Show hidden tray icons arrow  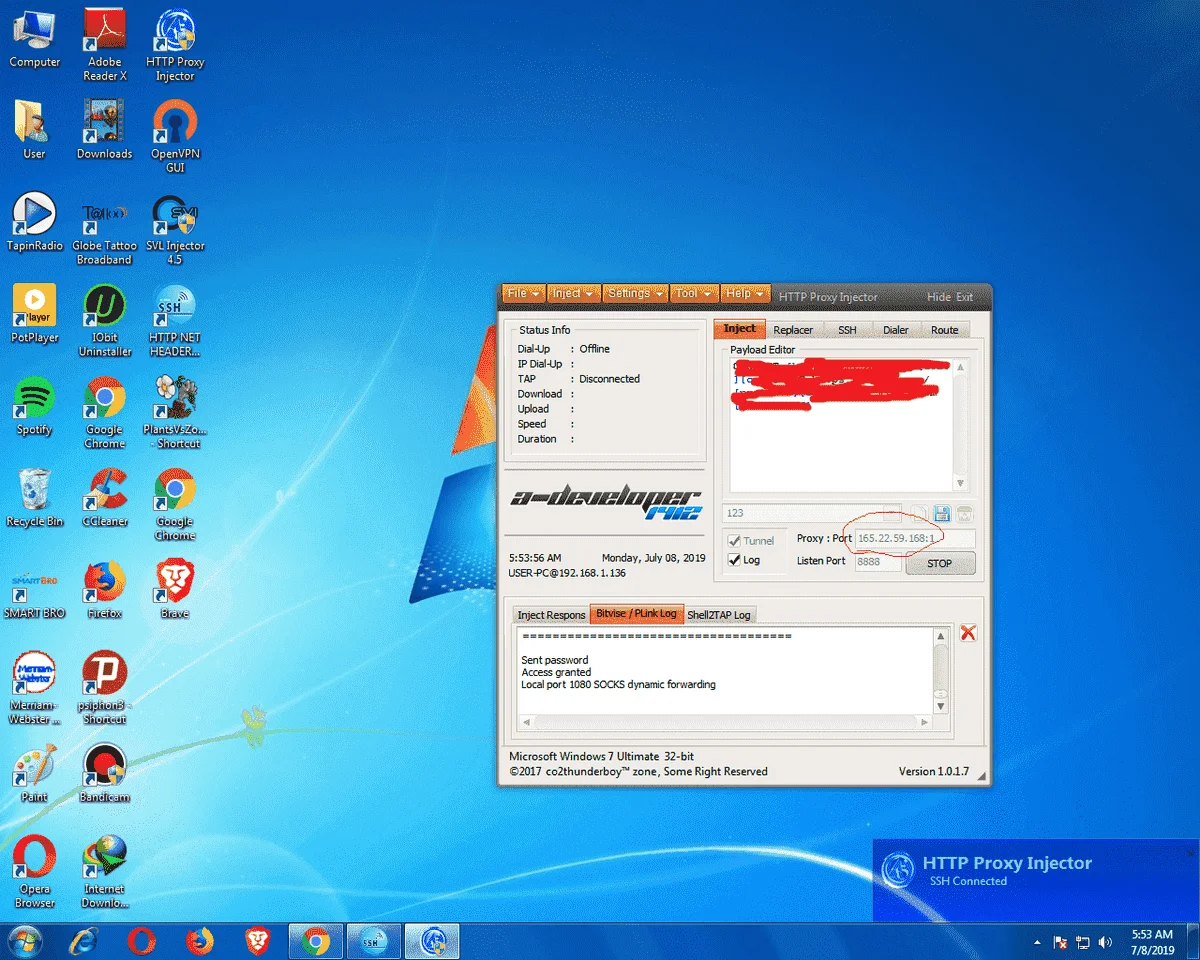pos(1039,942)
